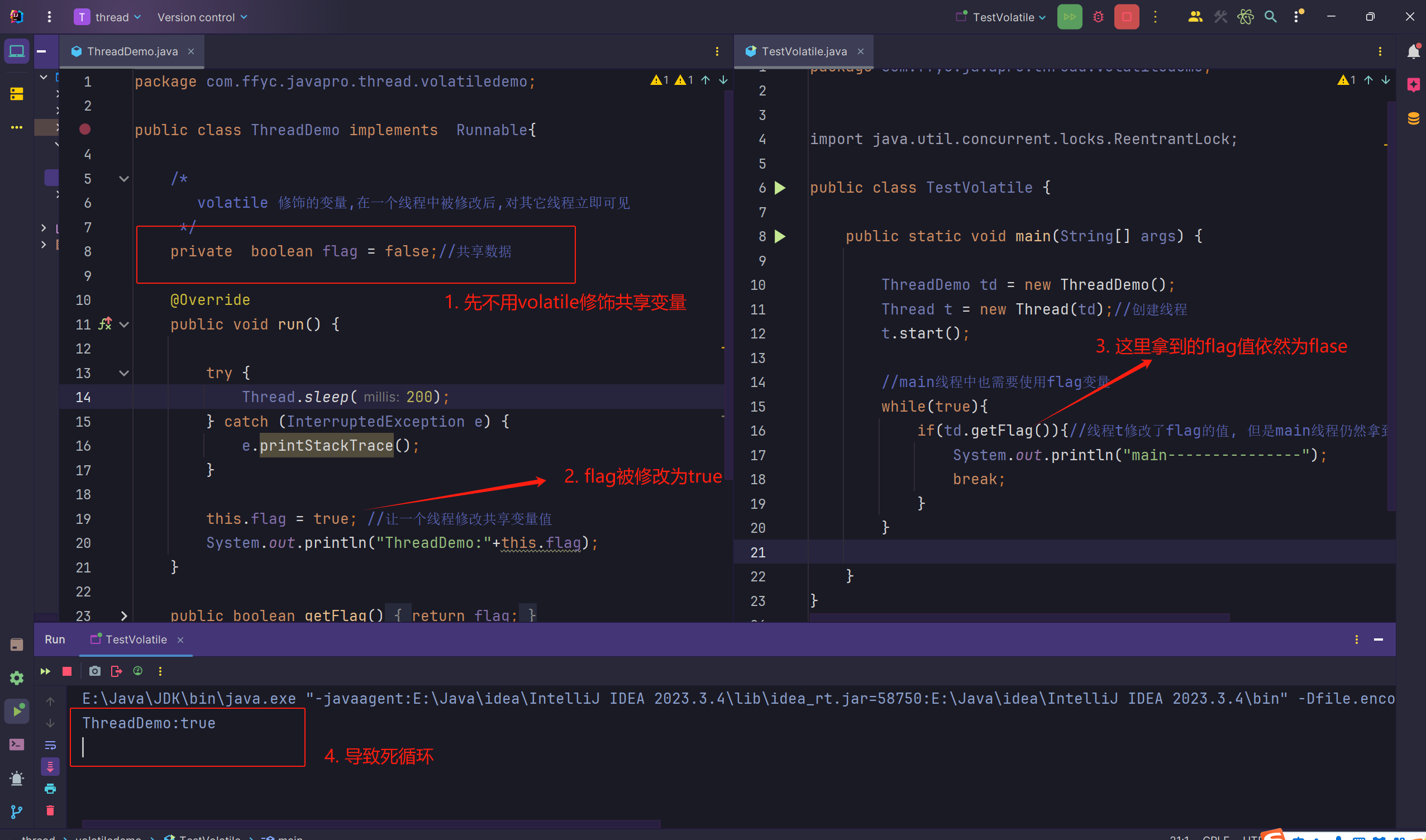Print the console output

point(50,789)
